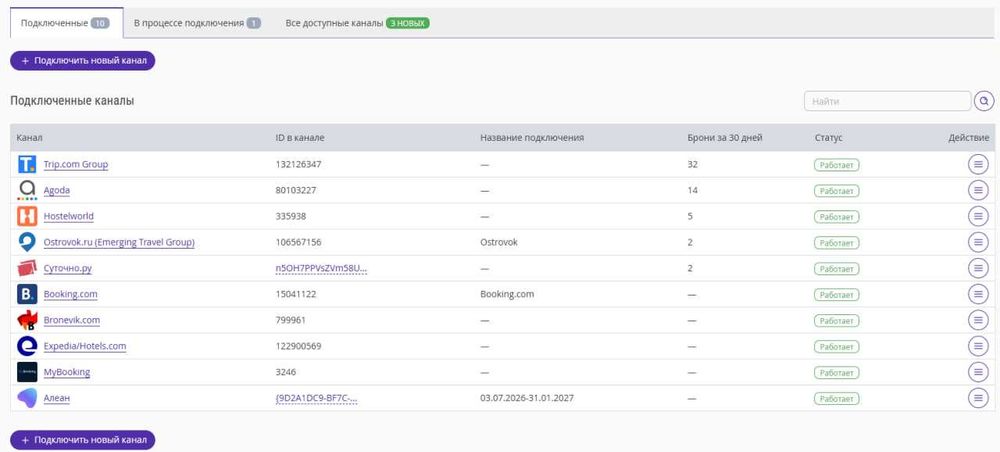Click the Найти search input field

click(x=887, y=101)
